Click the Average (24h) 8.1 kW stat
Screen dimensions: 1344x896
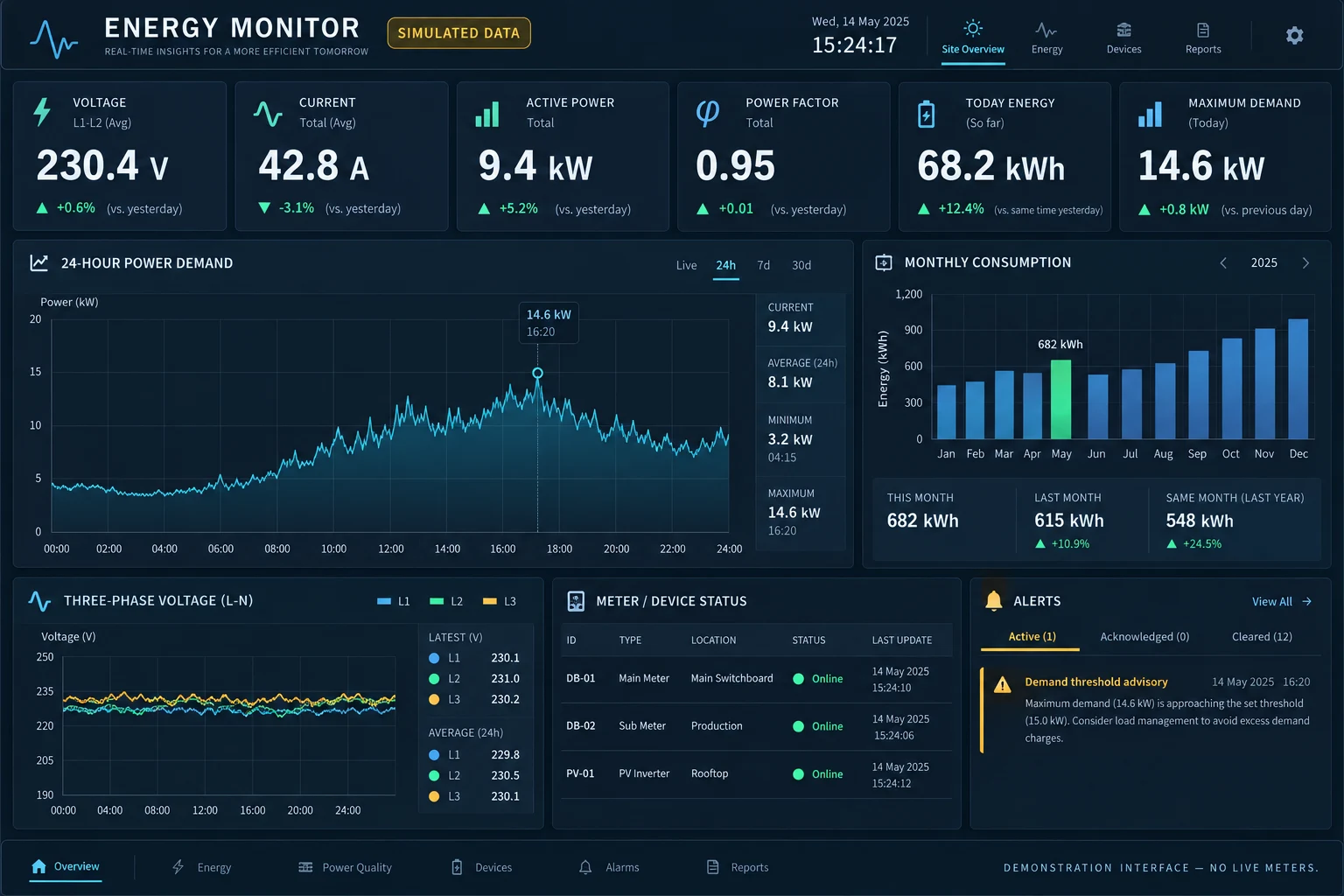[x=802, y=373]
